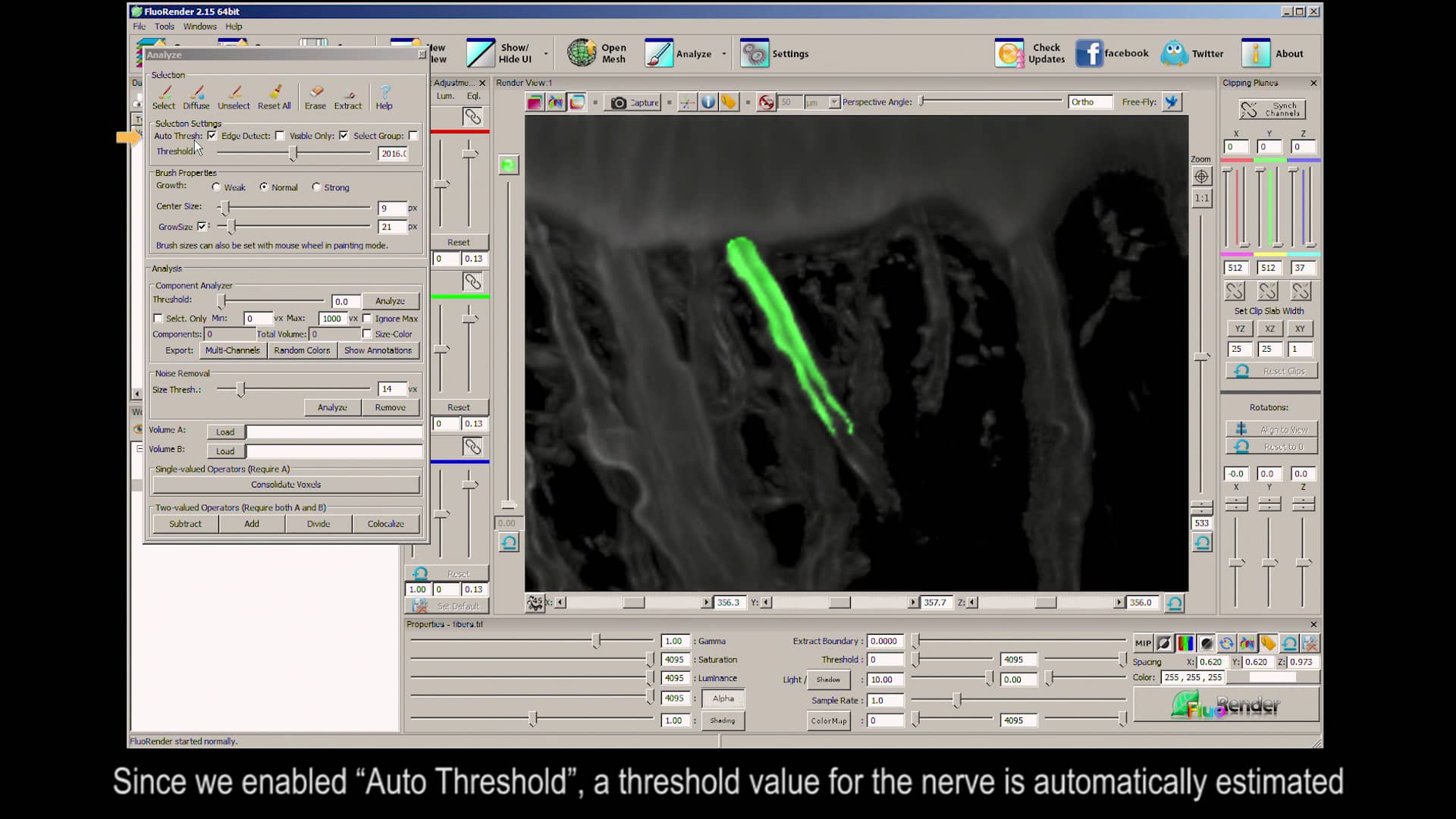Click the info icon in Render View toolbar

[708, 102]
